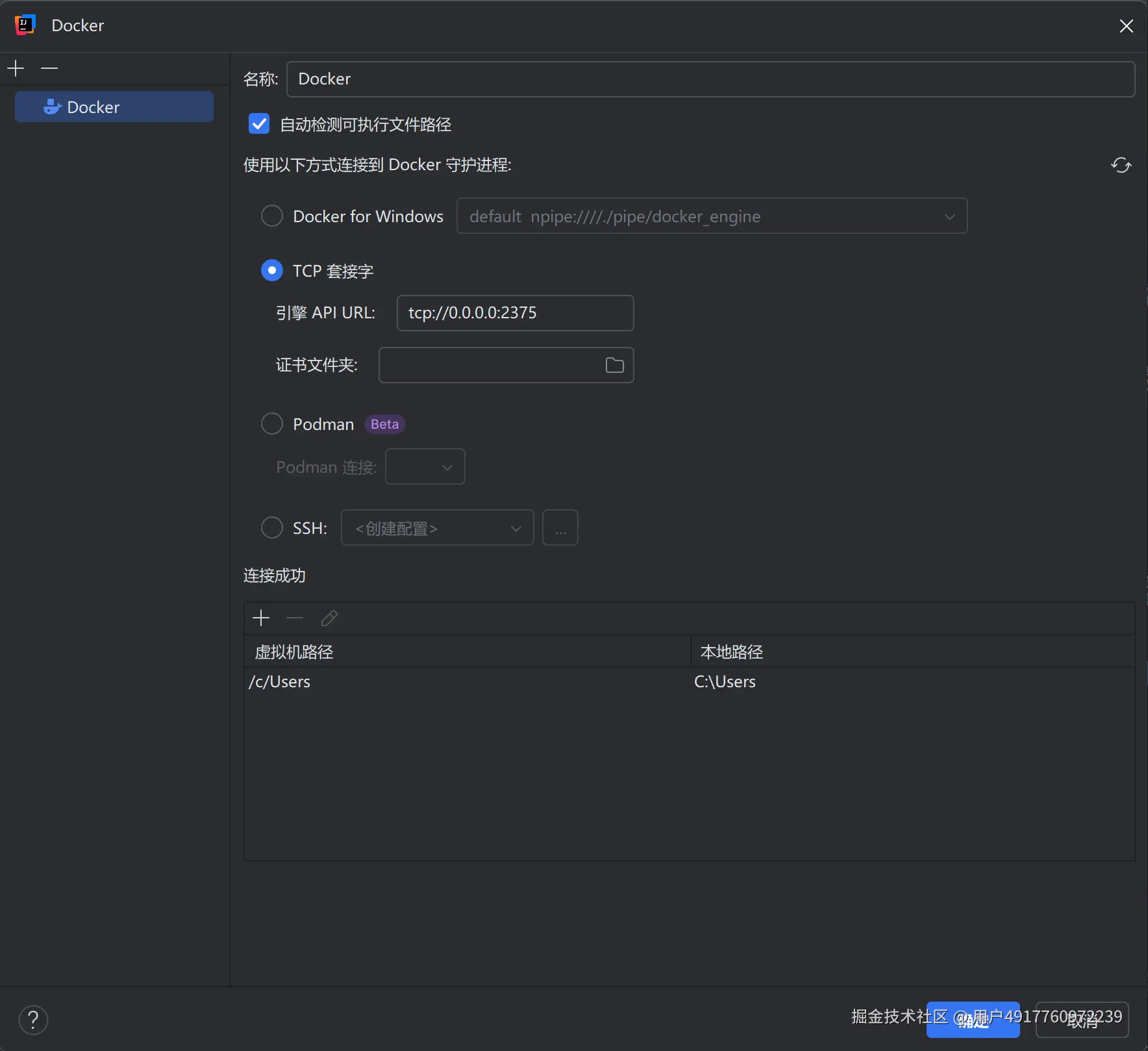
Task: Close the Docker dialog window
Action: pos(1126,26)
